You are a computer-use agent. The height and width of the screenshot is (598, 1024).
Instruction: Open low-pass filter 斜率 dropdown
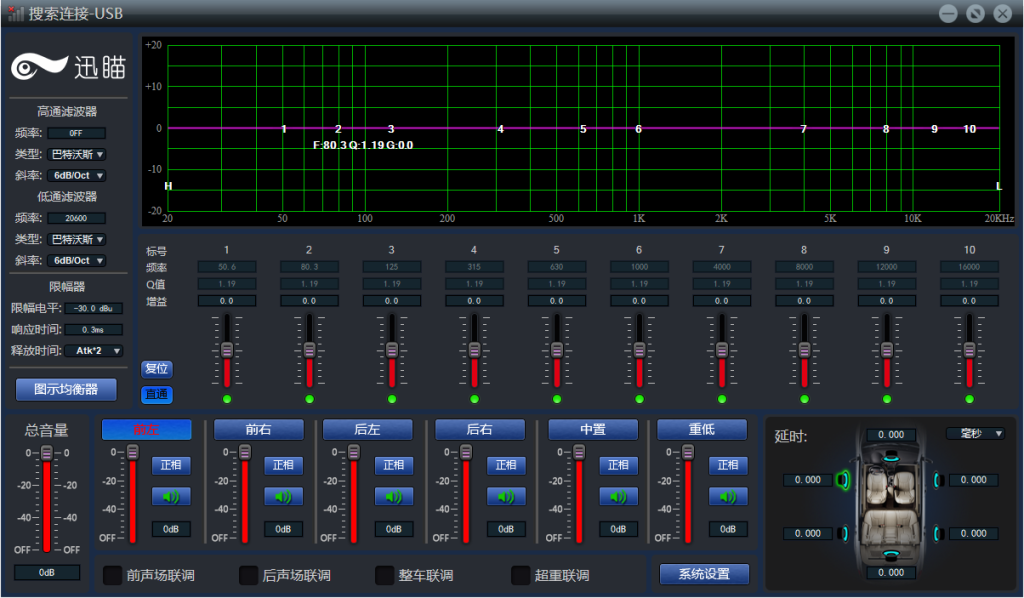click(x=76, y=260)
